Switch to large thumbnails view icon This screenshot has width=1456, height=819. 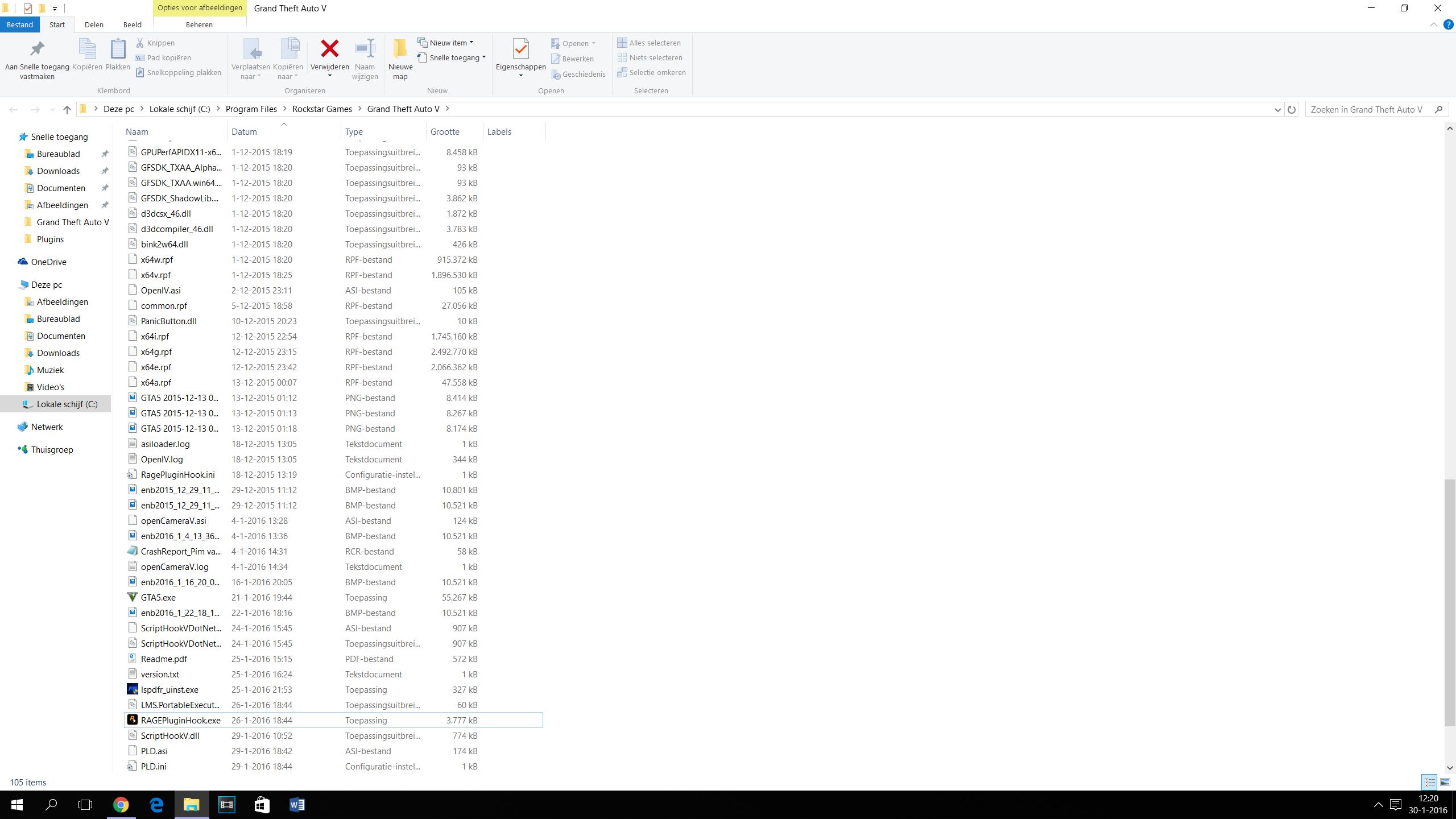click(x=1445, y=783)
